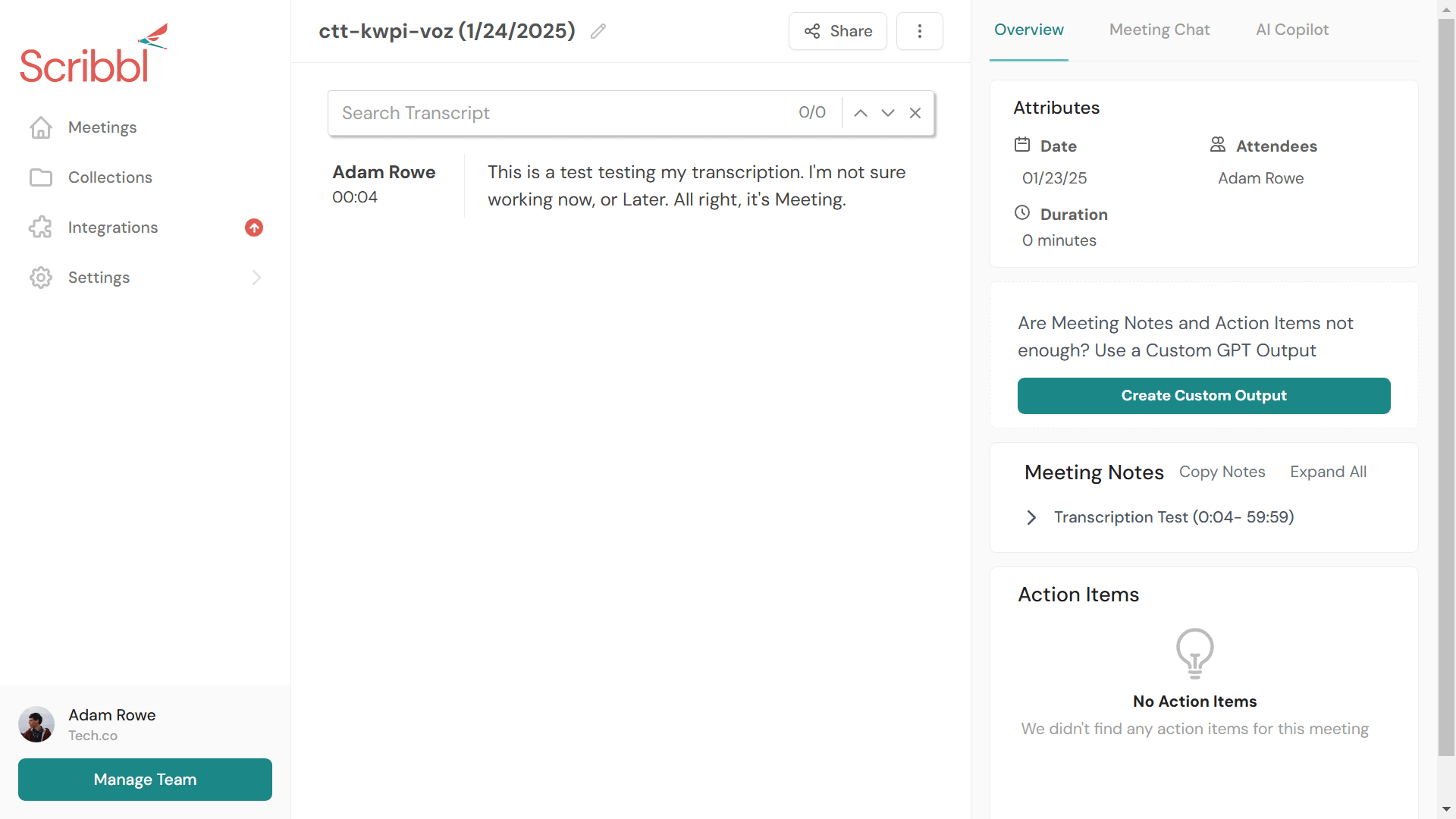Expand the Settings submenu chevron

pyautogui.click(x=257, y=277)
